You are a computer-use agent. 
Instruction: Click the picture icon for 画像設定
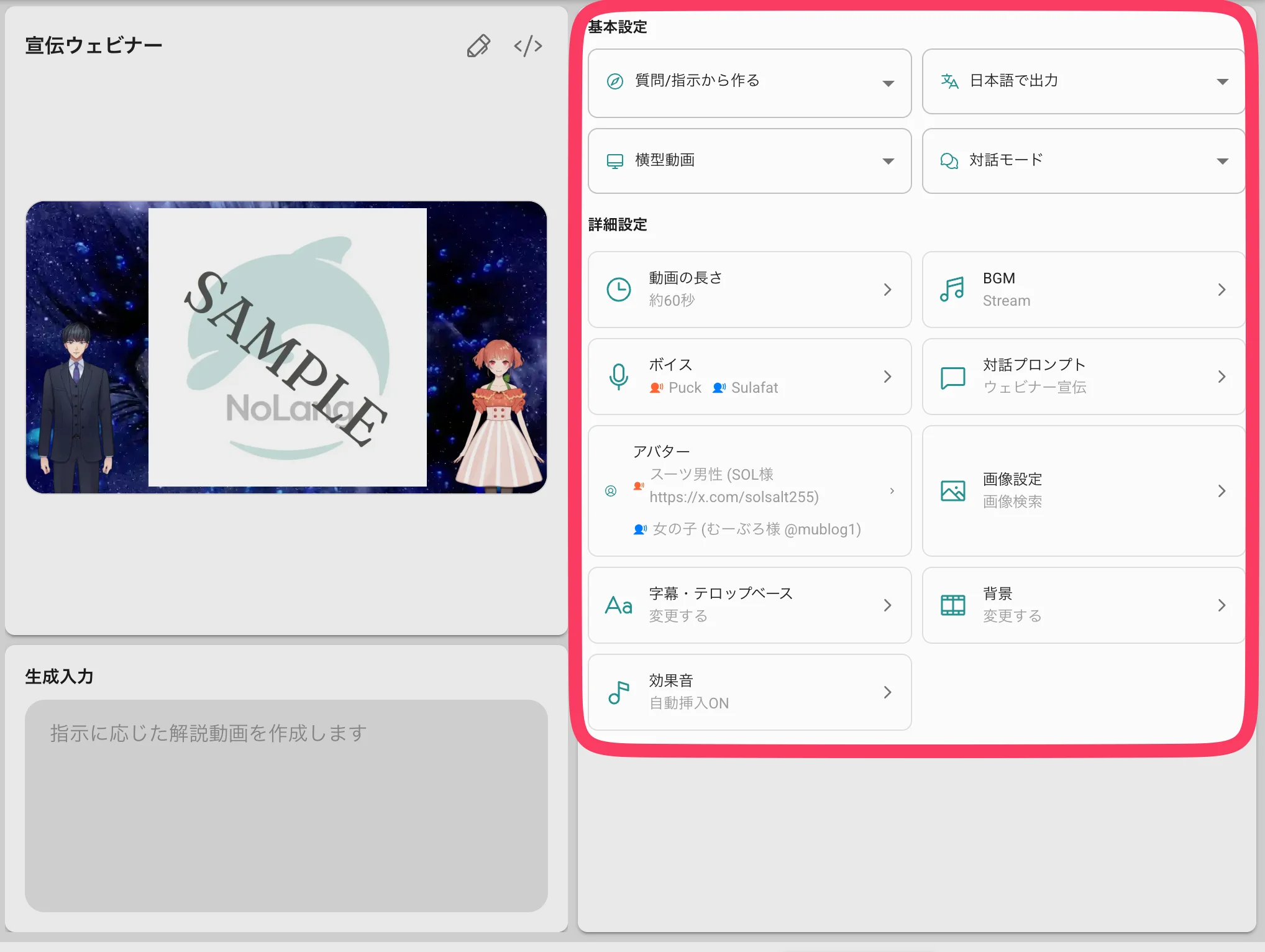click(952, 491)
